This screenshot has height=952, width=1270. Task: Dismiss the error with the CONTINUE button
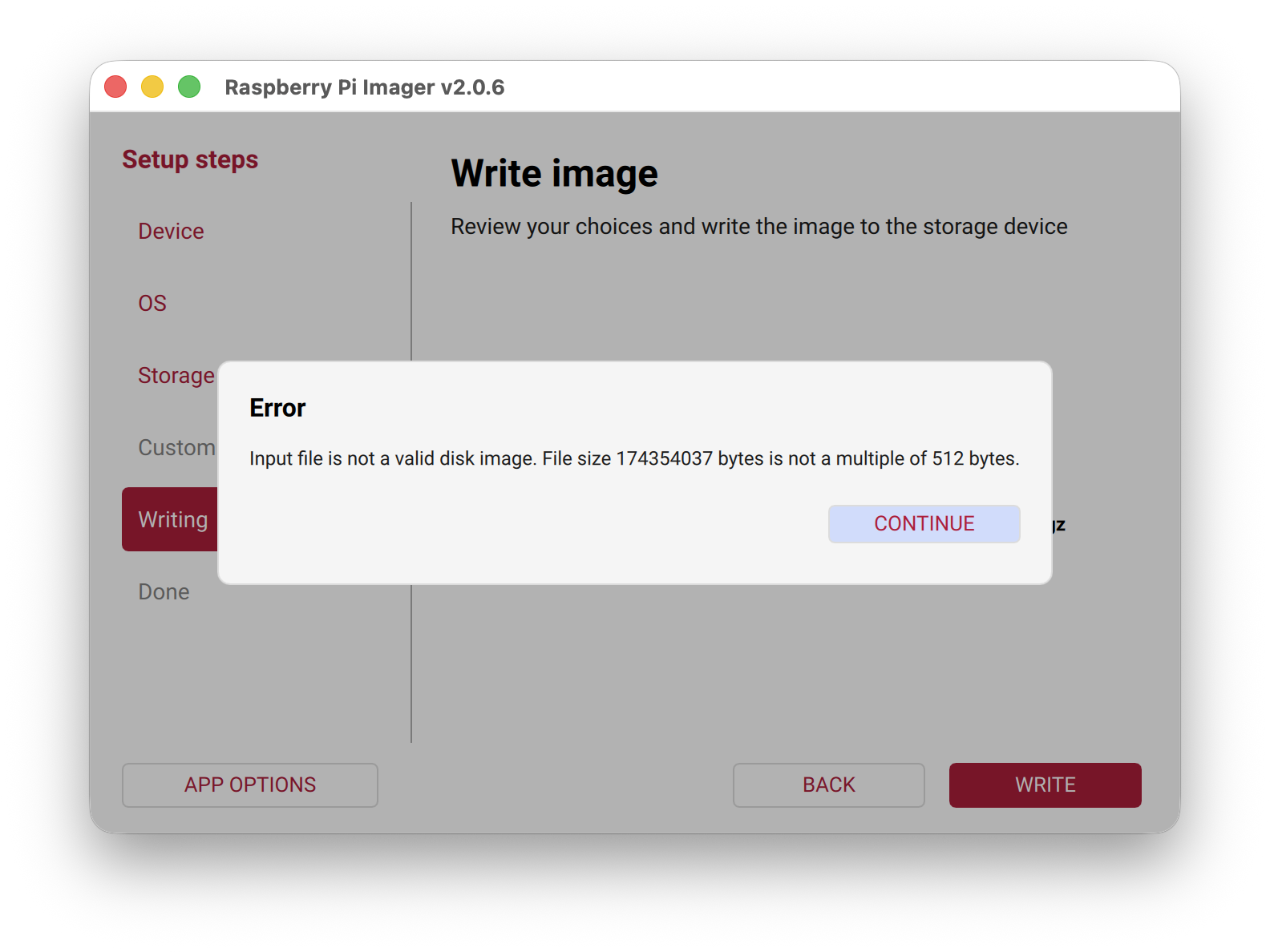[x=924, y=523]
